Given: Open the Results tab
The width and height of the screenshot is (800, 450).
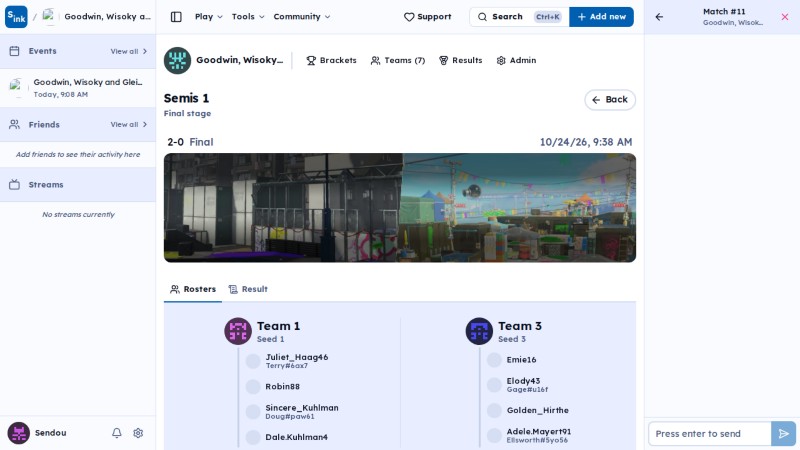Looking at the screenshot, I should tap(460, 60).
